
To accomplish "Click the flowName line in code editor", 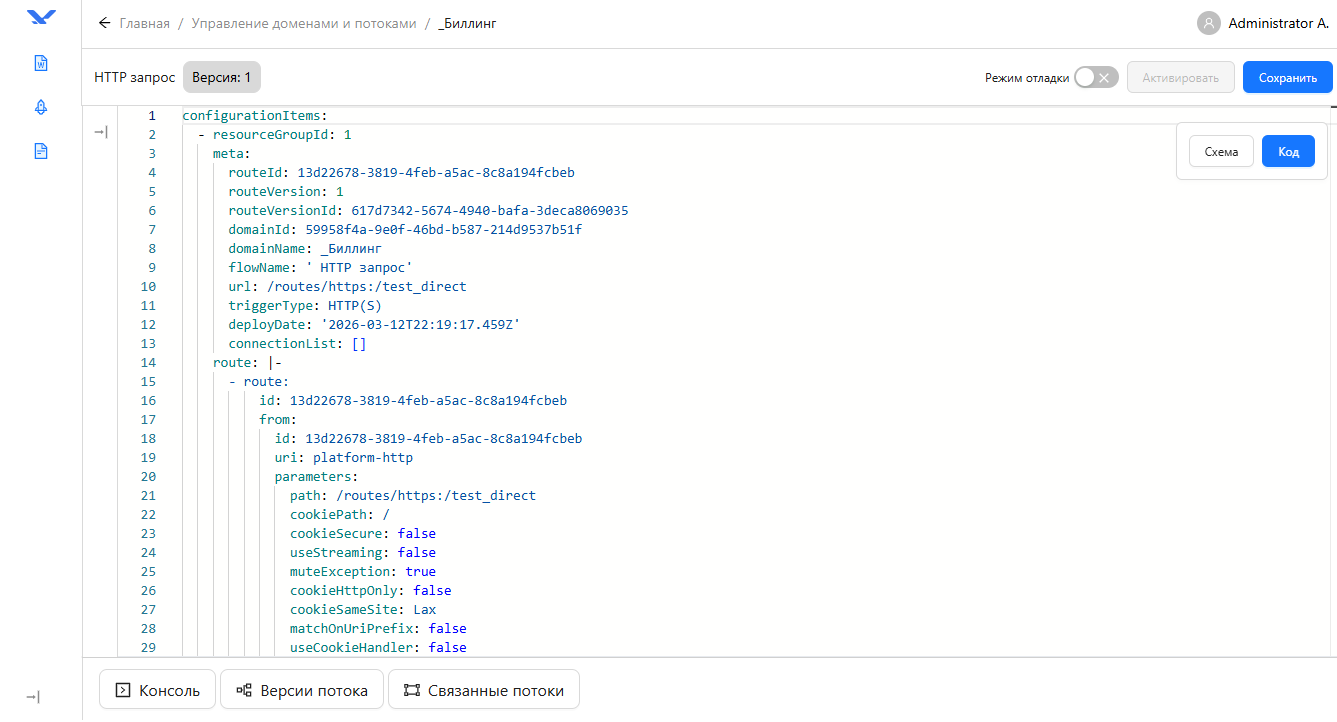I will (320, 267).
